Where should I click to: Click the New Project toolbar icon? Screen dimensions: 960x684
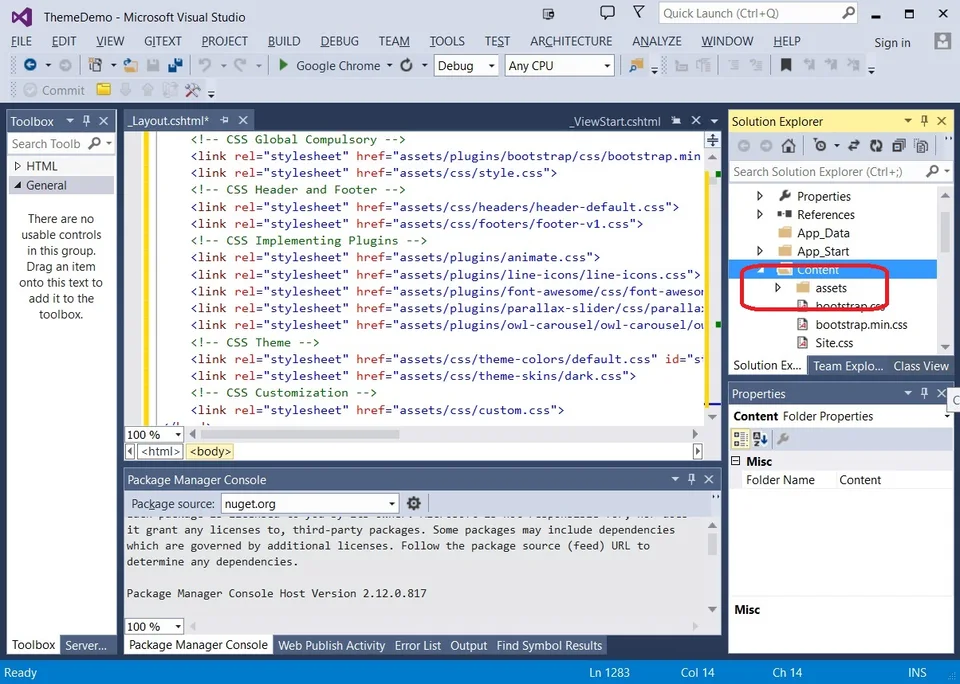click(95, 65)
